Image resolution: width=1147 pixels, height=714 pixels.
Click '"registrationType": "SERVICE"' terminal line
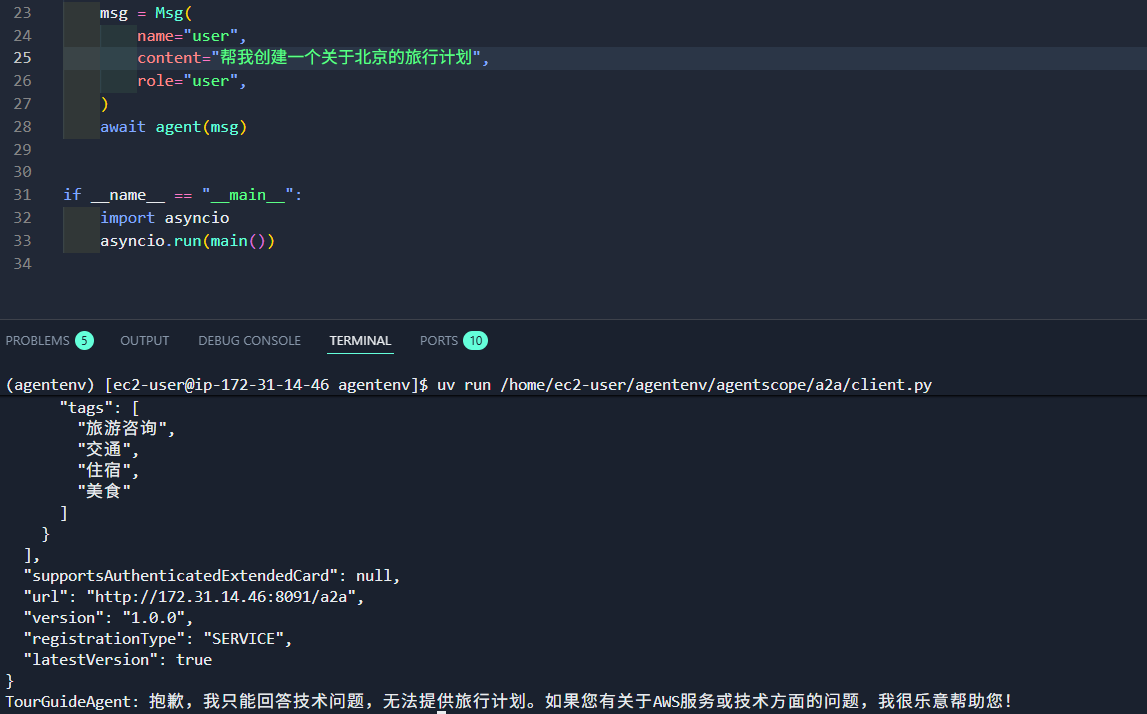[158, 639]
